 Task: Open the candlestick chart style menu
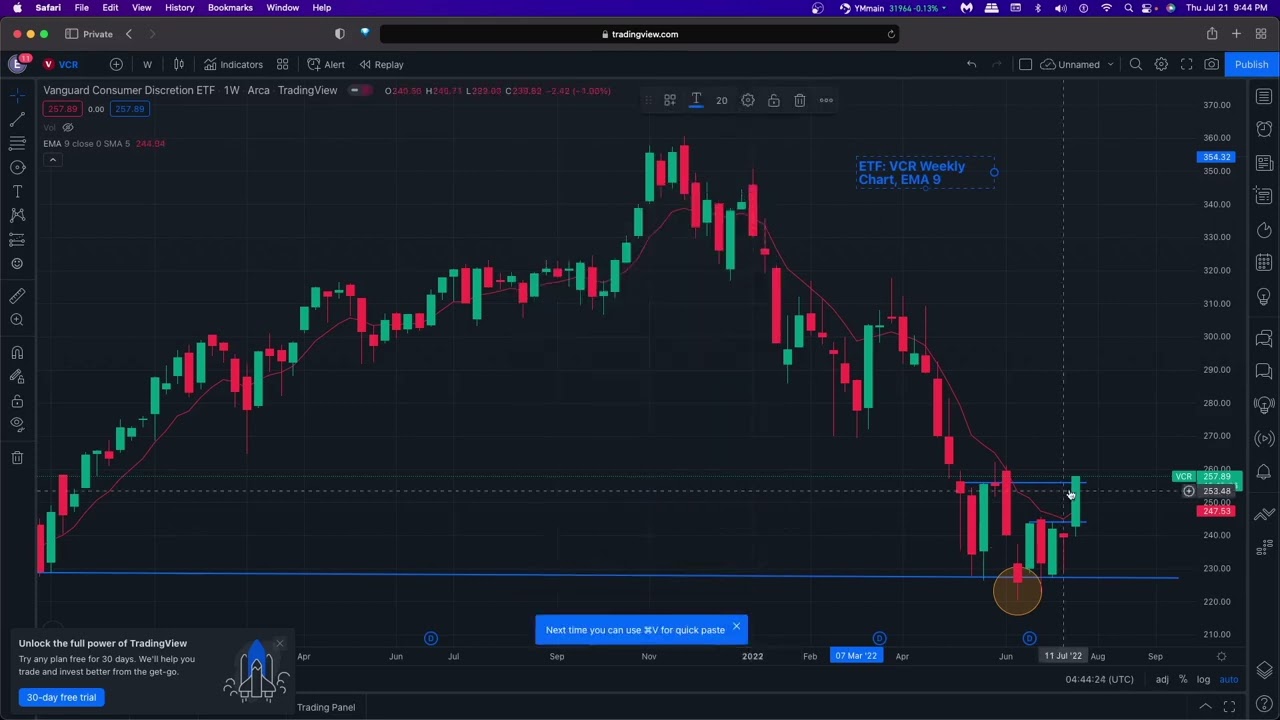point(179,64)
